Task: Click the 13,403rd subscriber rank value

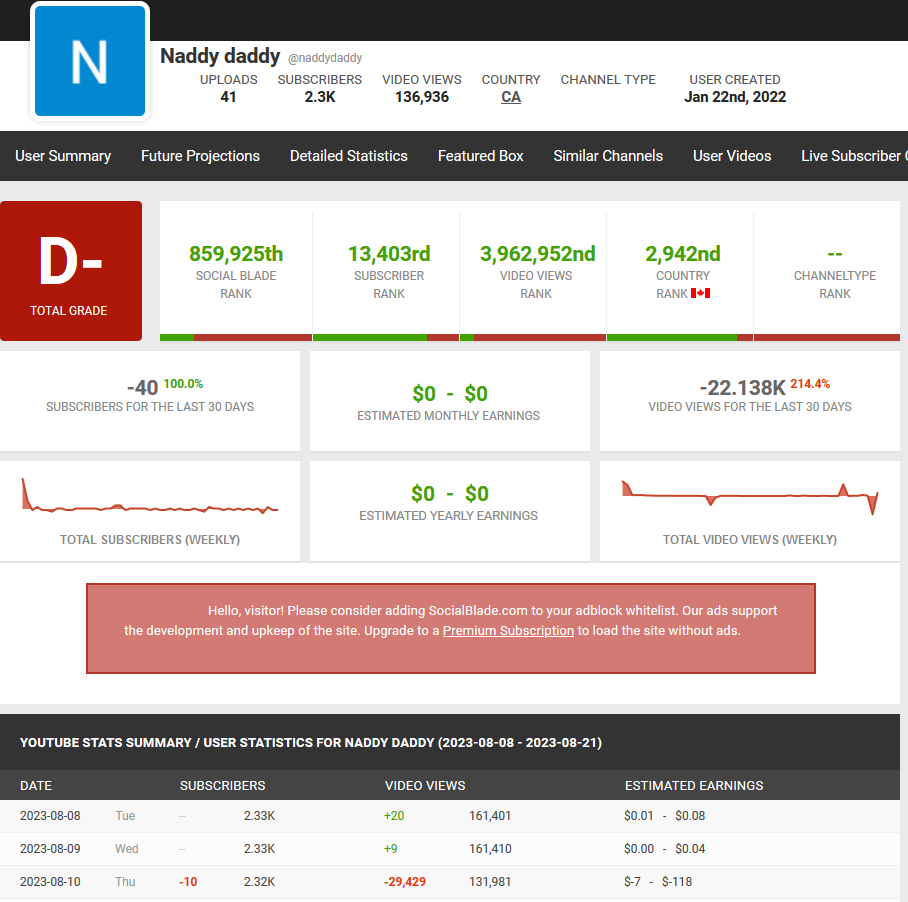Action: (389, 254)
